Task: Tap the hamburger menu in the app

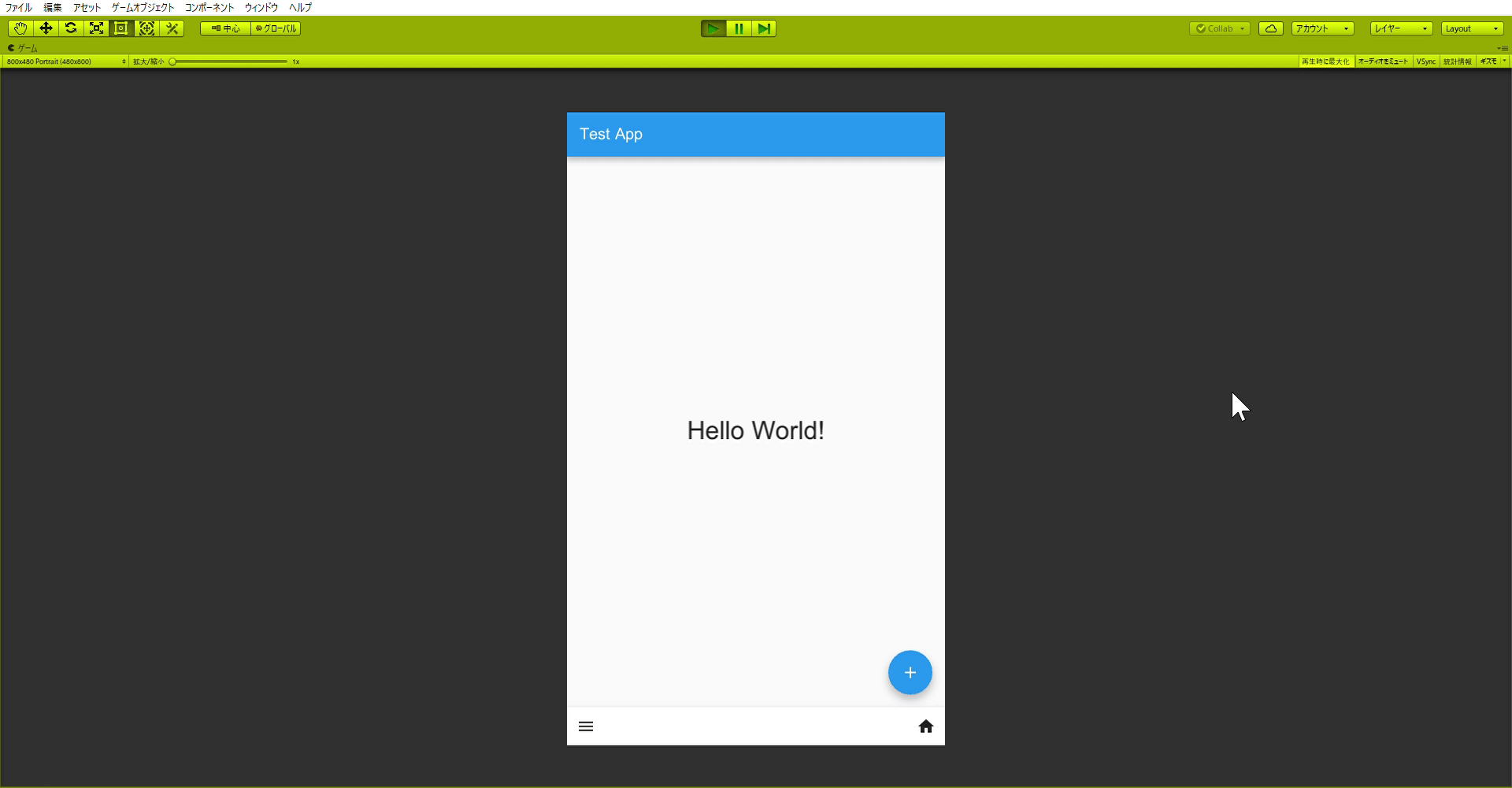Action: [586, 727]
